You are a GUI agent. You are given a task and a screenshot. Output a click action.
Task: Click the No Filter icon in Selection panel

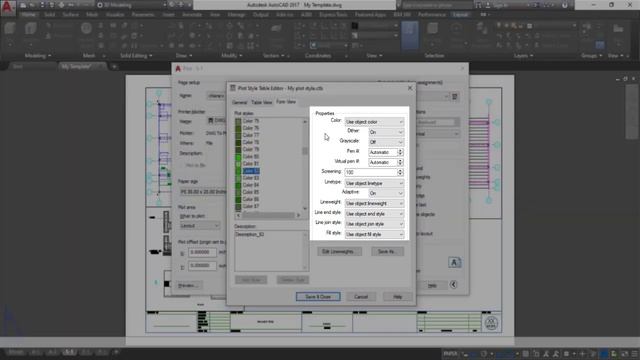point(433,28)
